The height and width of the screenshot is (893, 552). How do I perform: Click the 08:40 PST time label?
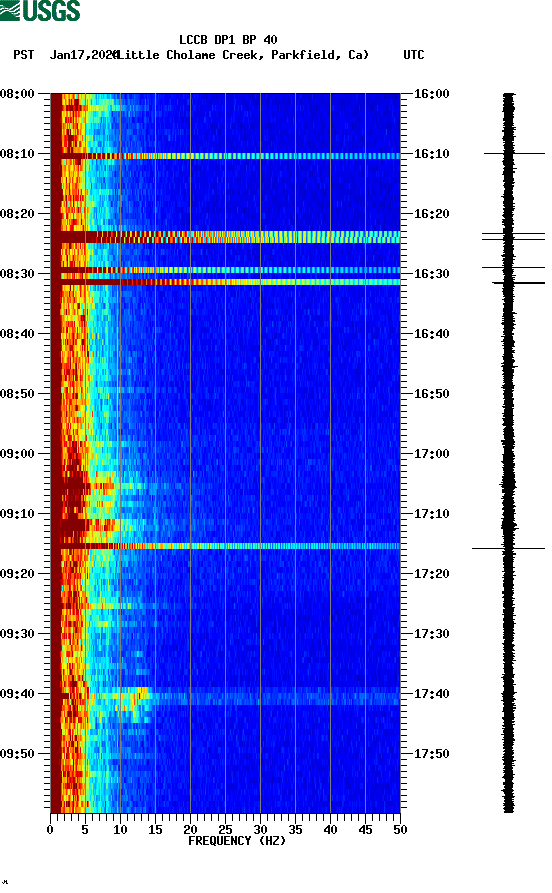coord(18,334)
